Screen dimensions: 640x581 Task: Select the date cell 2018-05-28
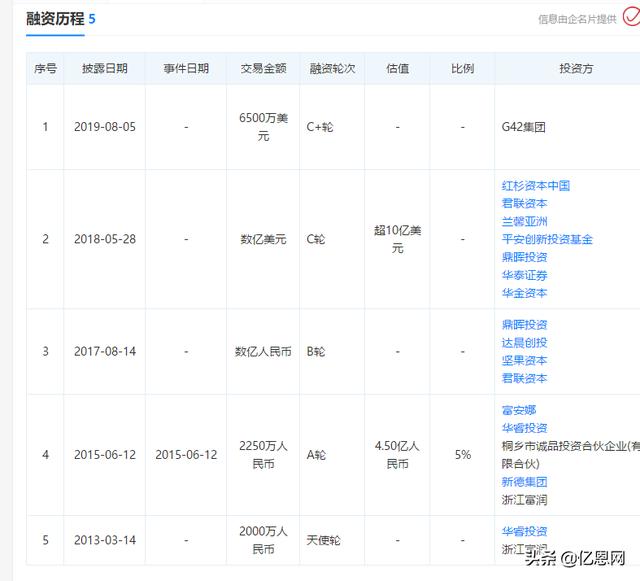click(x=105, y=239)
